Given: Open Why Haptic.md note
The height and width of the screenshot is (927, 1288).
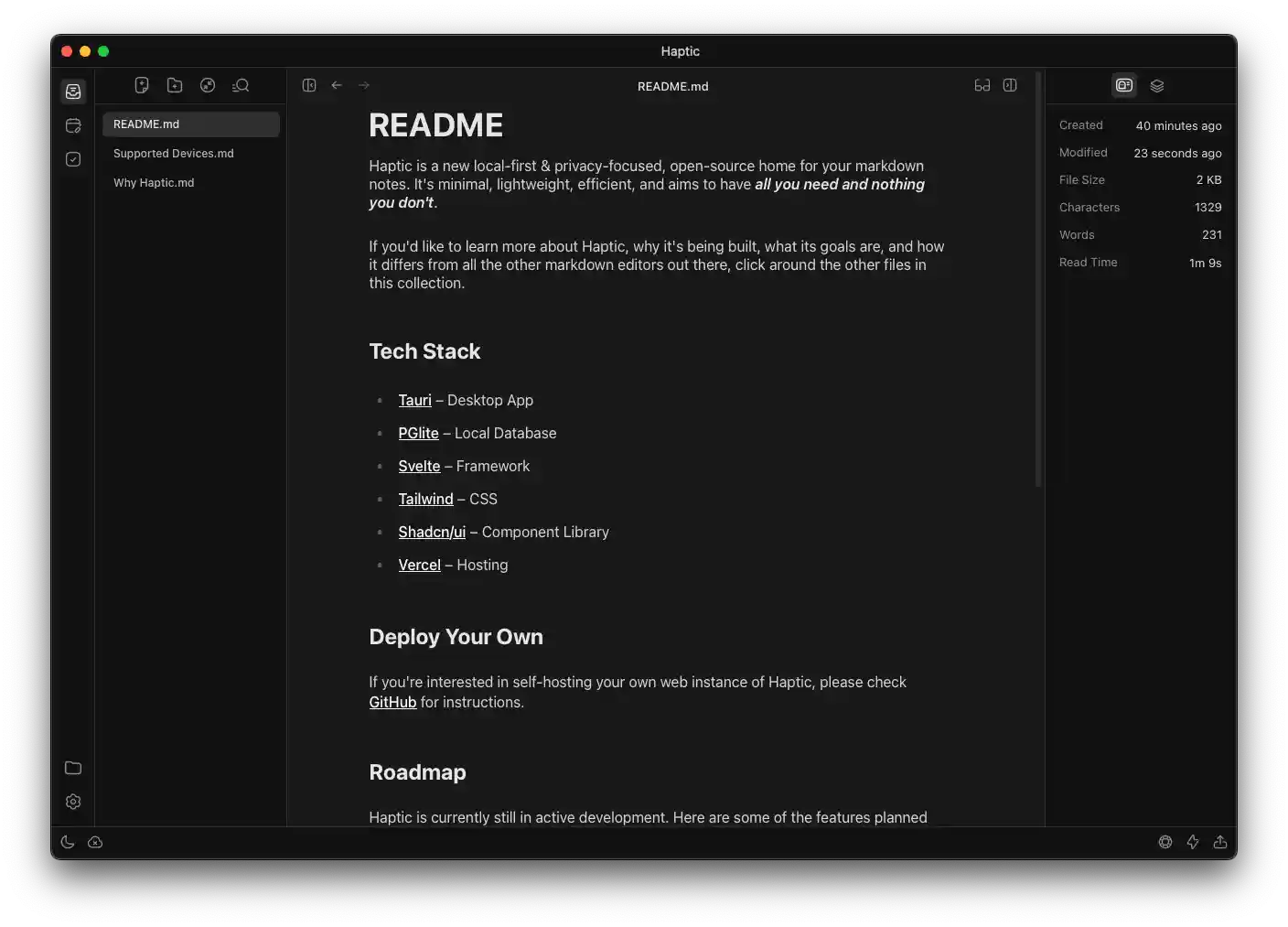Looking at the screenshot, I should tap(191, 183).
